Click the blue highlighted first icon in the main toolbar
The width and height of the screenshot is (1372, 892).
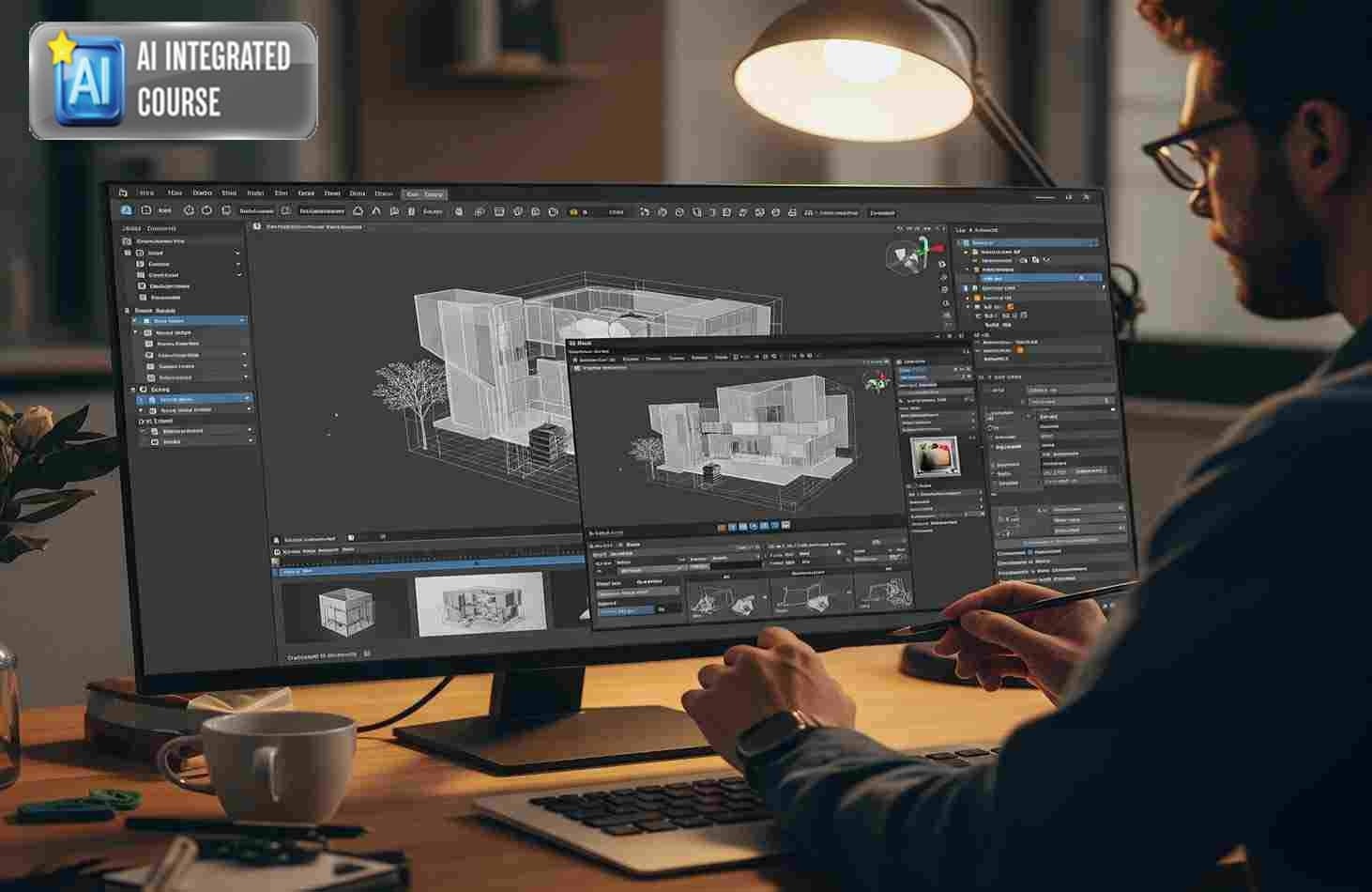(127, 210)
